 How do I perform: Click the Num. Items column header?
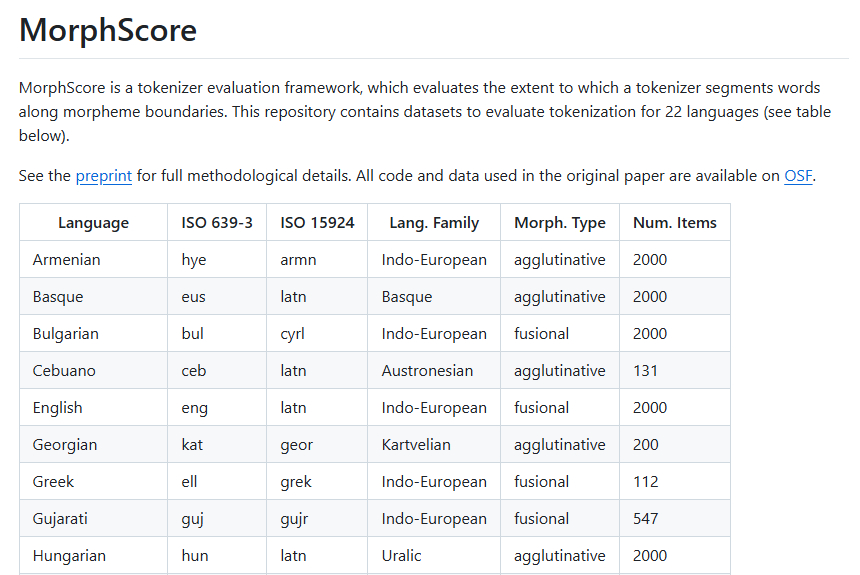[674, 223]
